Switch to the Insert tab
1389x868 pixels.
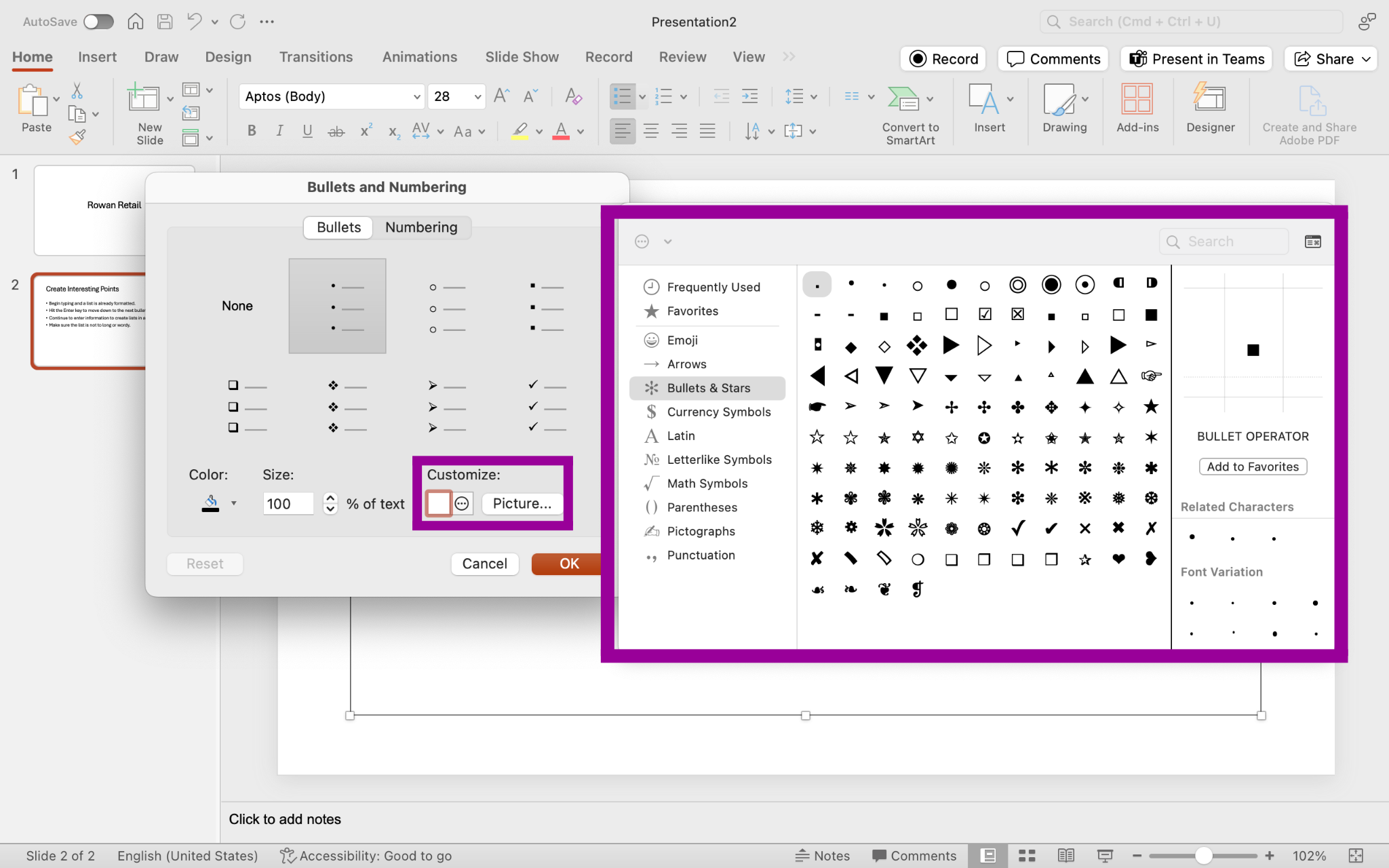[x=97, y=57]
